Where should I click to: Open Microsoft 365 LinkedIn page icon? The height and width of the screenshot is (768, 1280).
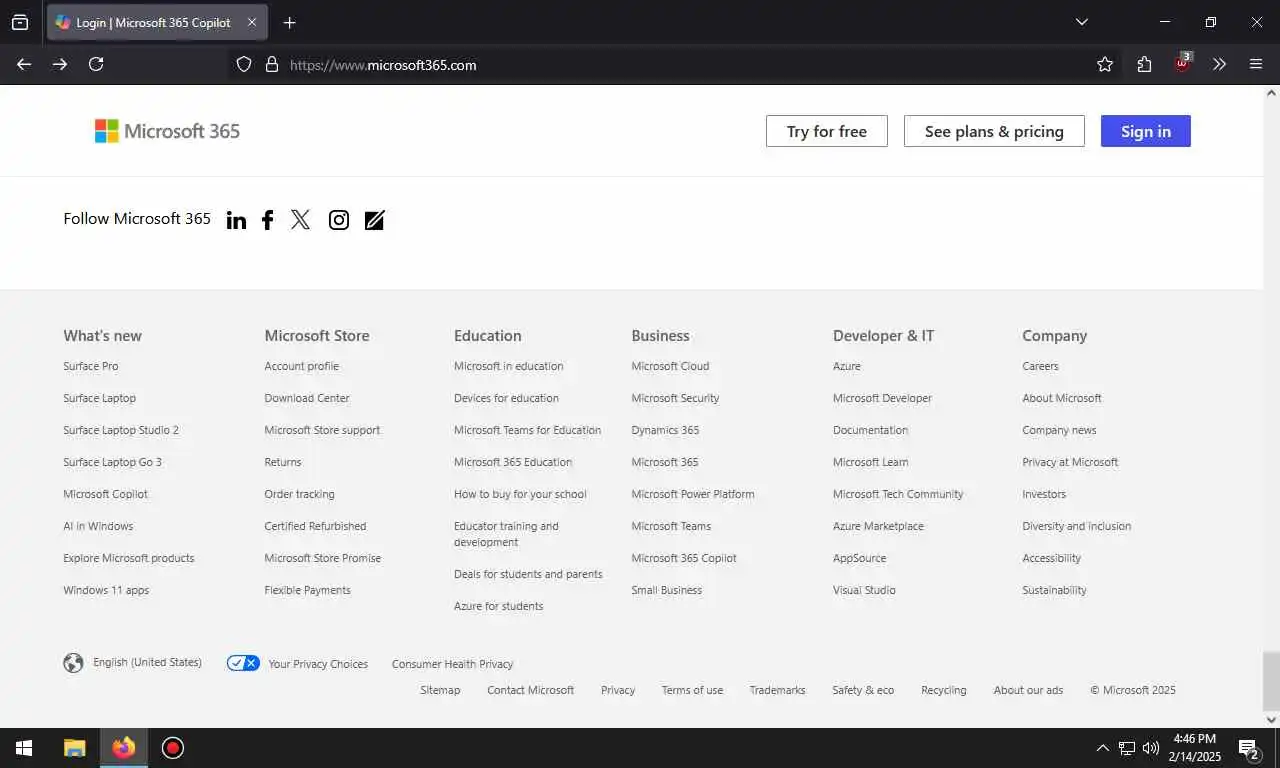pyautogui.click(x=236, y=220)
